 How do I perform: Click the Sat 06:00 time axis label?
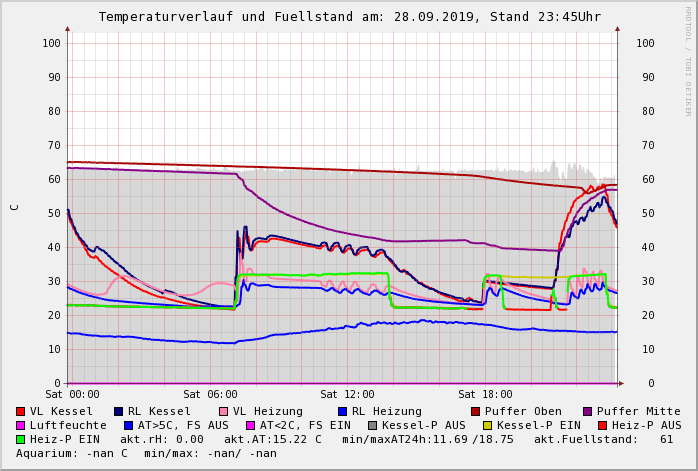(x=210, y=395)
